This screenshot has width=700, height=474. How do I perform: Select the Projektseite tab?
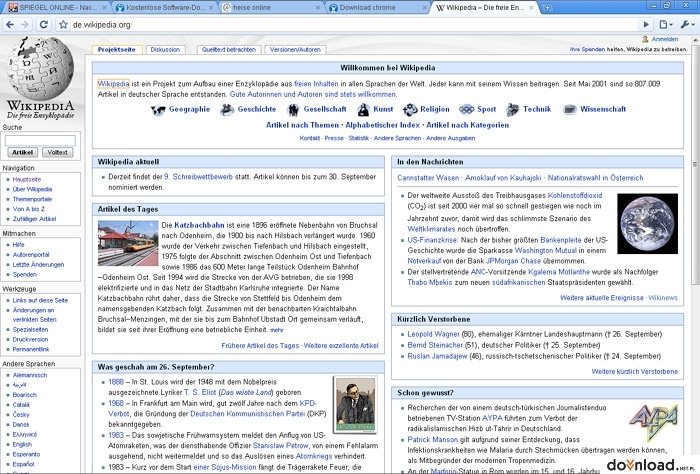pyautogui.click(x=117, y=50)
